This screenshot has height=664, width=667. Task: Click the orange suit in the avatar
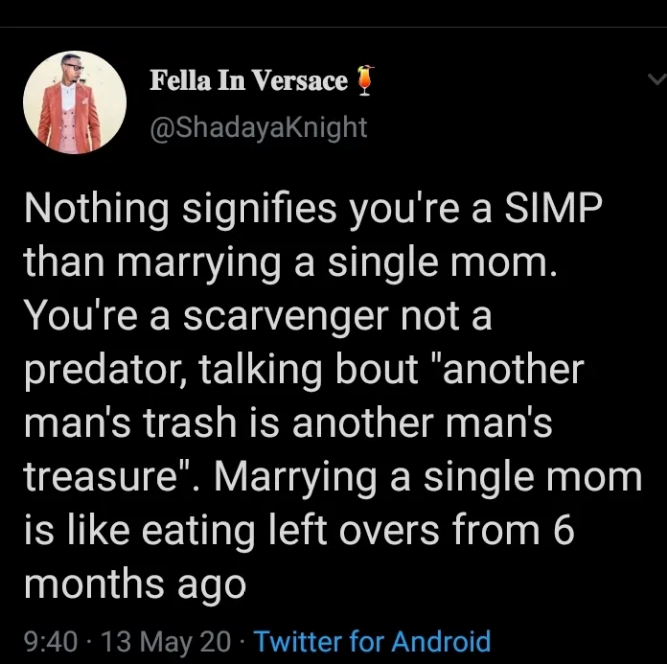coord(68,117)
